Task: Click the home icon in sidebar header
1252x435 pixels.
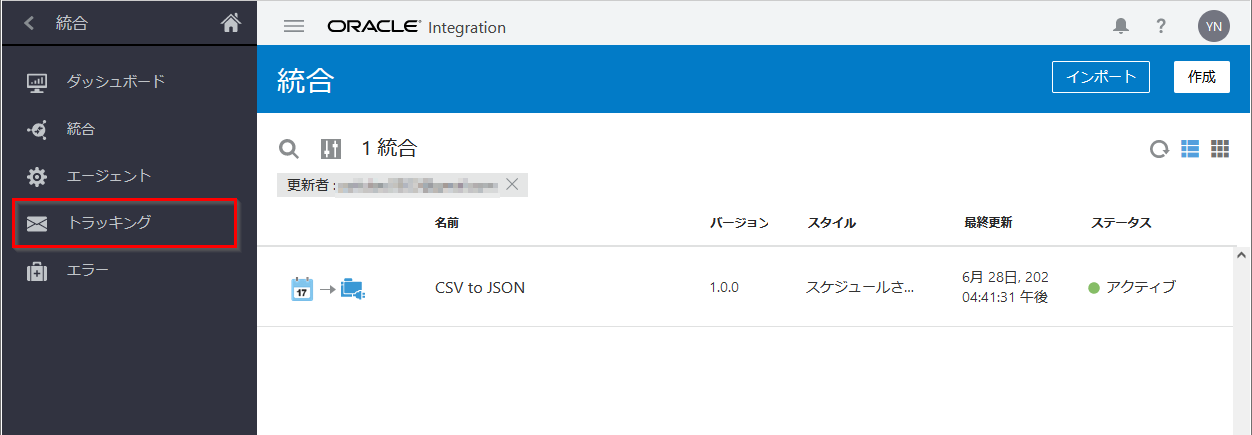Action: click(x=231, y=23)
